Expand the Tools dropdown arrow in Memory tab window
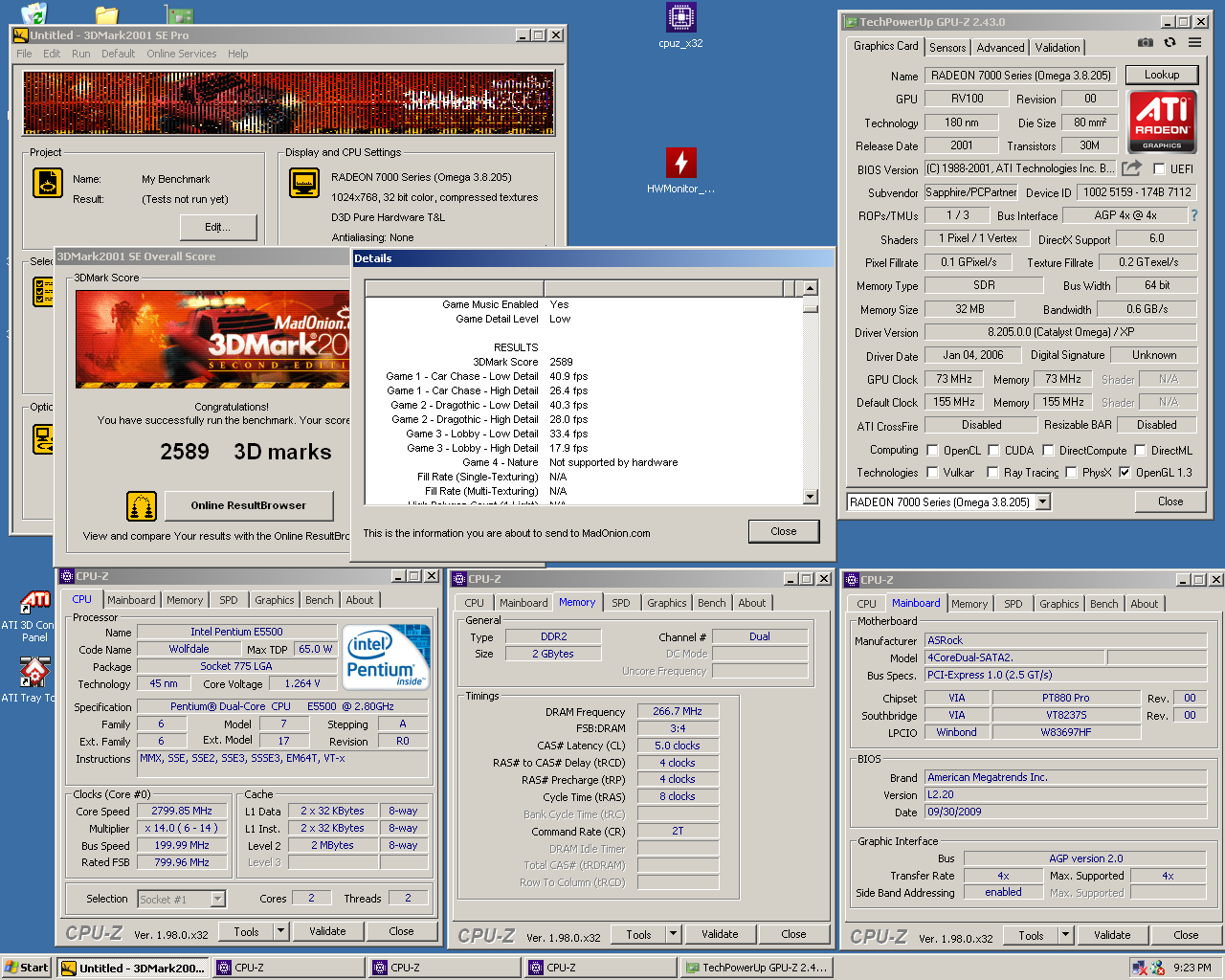This screenshot has width=1225, height=980. (673, 934)
